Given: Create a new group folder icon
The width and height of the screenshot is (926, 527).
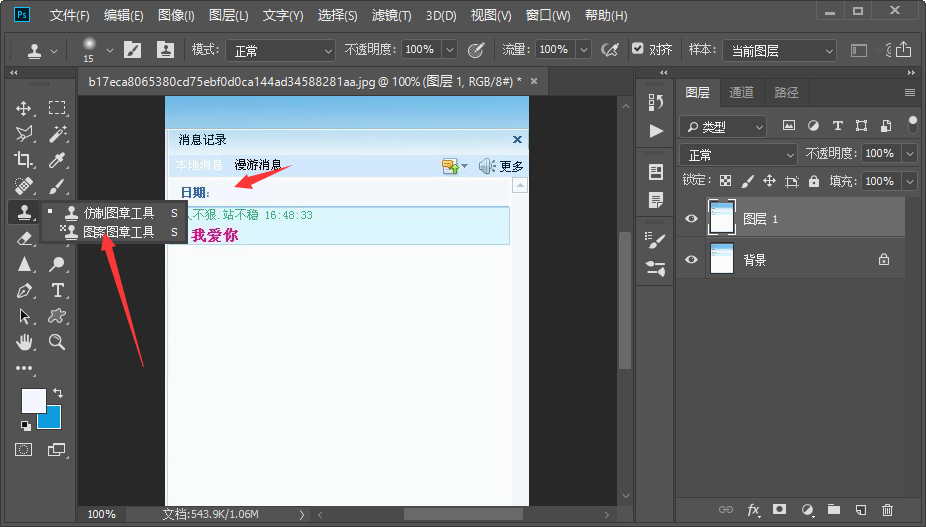Looking at the screenshot, I should click(x=834, y=509).
